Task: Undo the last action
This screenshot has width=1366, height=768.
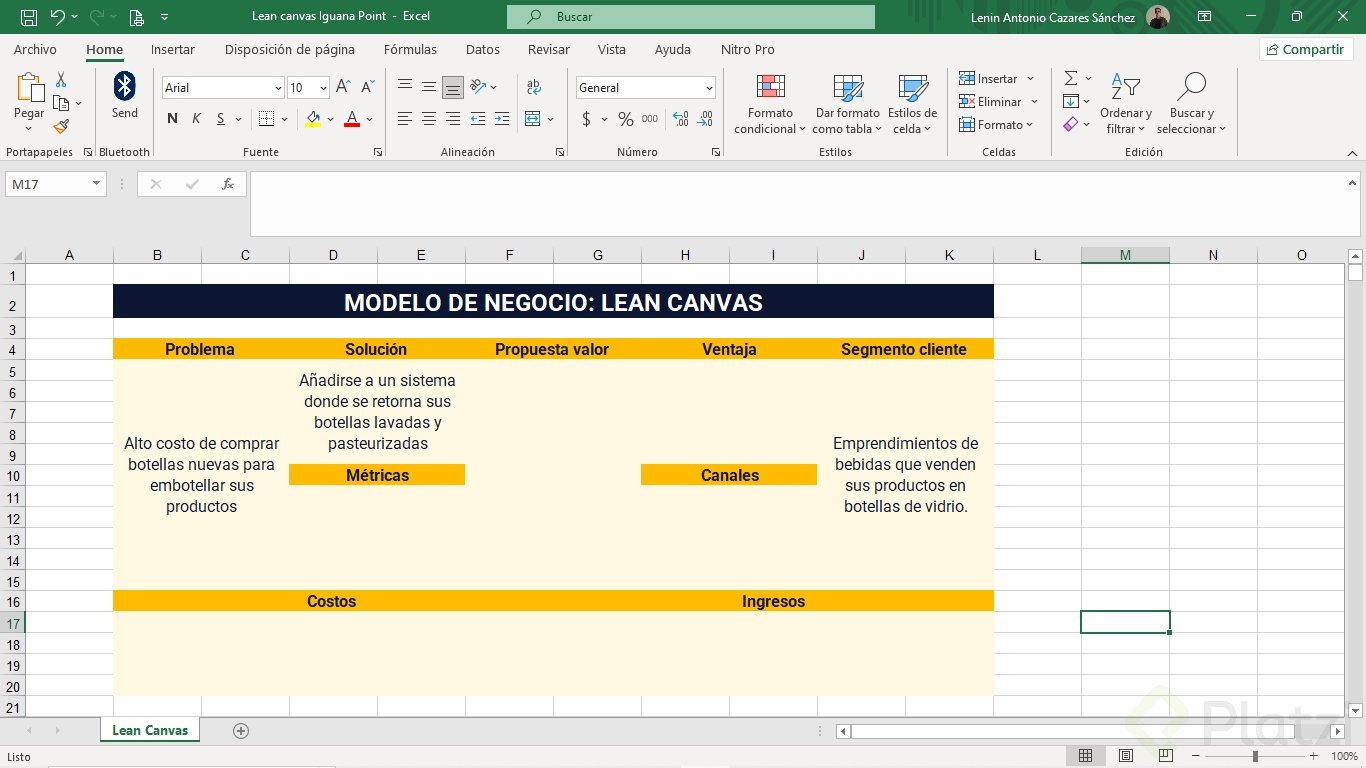Action: pos(58,17)
